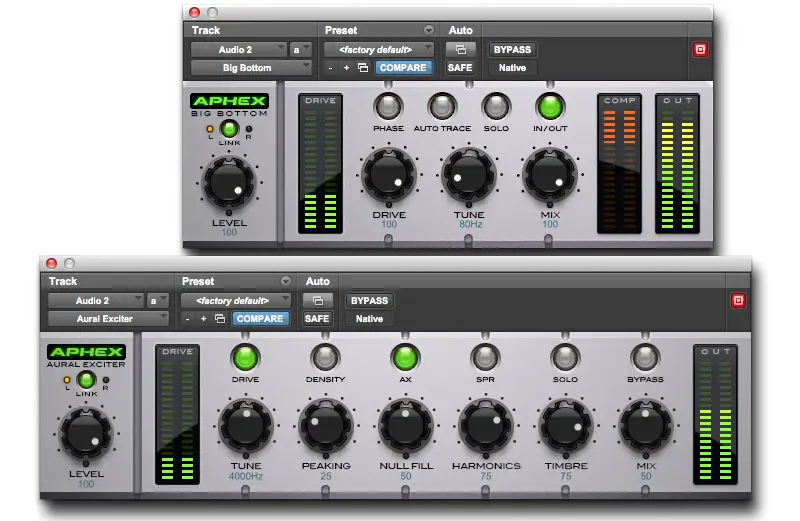The width and height of the screenshot is (800, 521).
Task: Toggle Phase button in Big Bottom window
Action: 388,107
